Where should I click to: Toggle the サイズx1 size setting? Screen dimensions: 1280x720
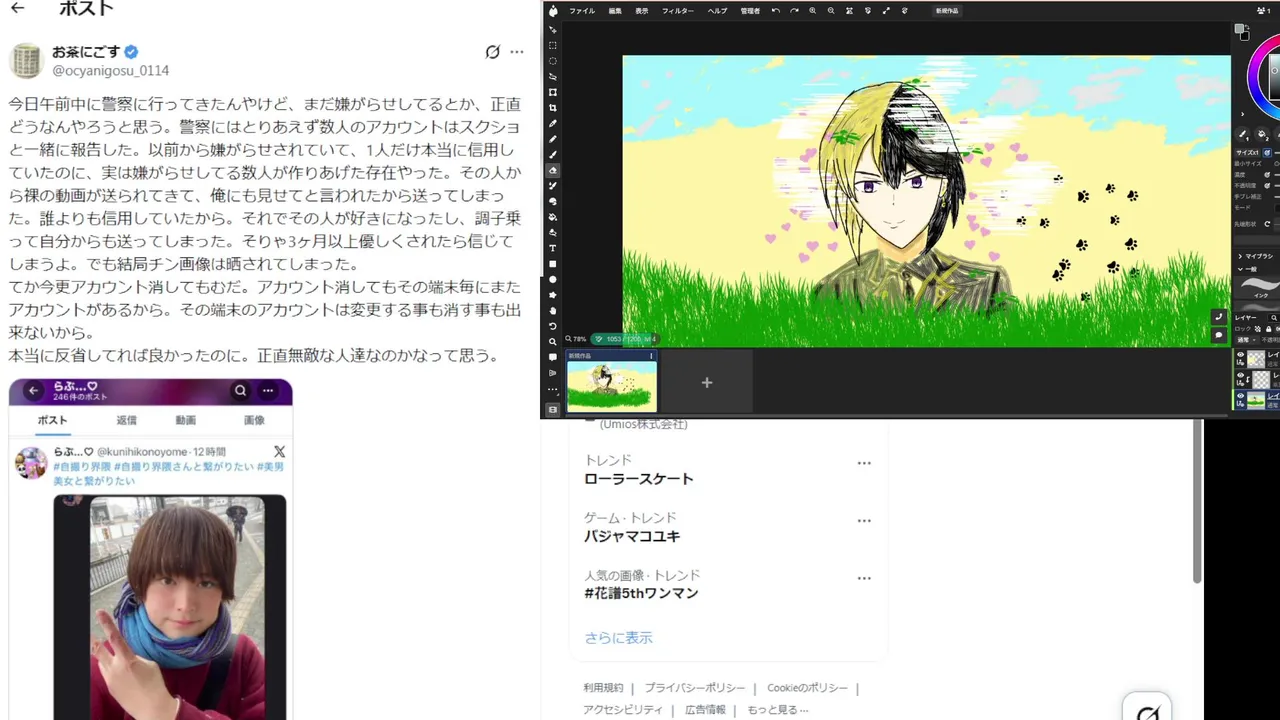pyautogui.click(x=1248, y=152)
